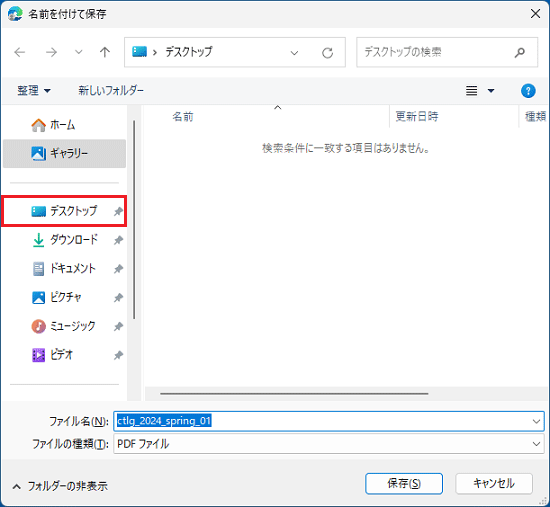This screenshot has width=550, height=507.
Task: Sort by 種類 column header
Action: [535, 116]
